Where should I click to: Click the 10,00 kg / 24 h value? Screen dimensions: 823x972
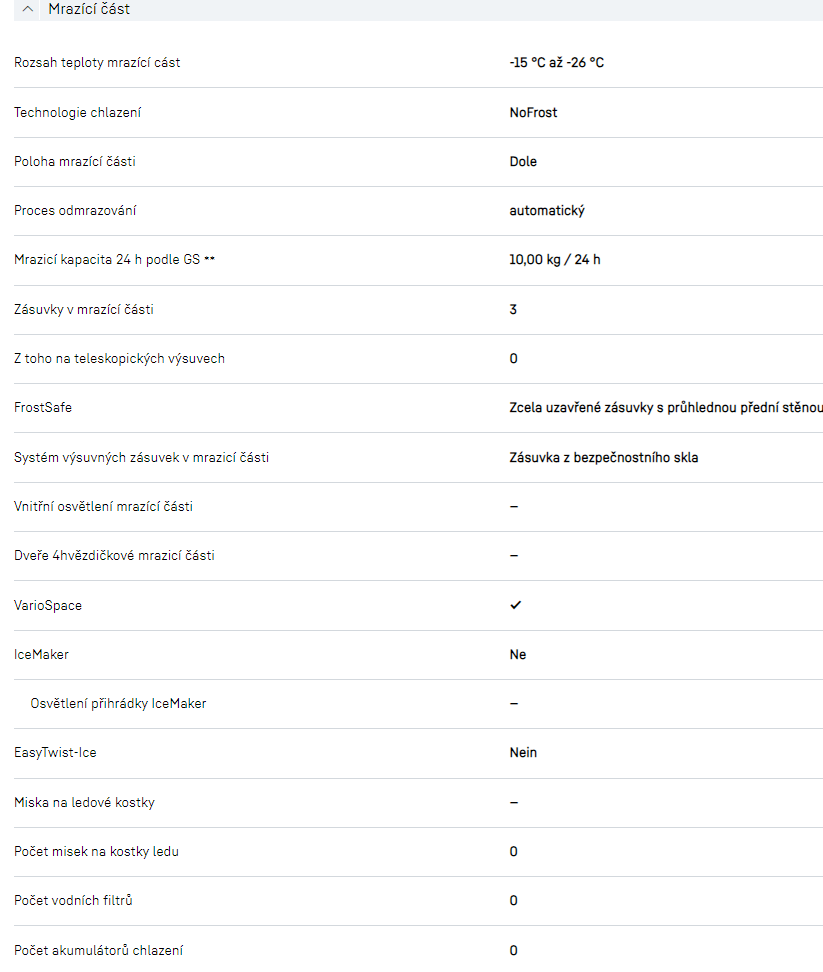[554, 260]
